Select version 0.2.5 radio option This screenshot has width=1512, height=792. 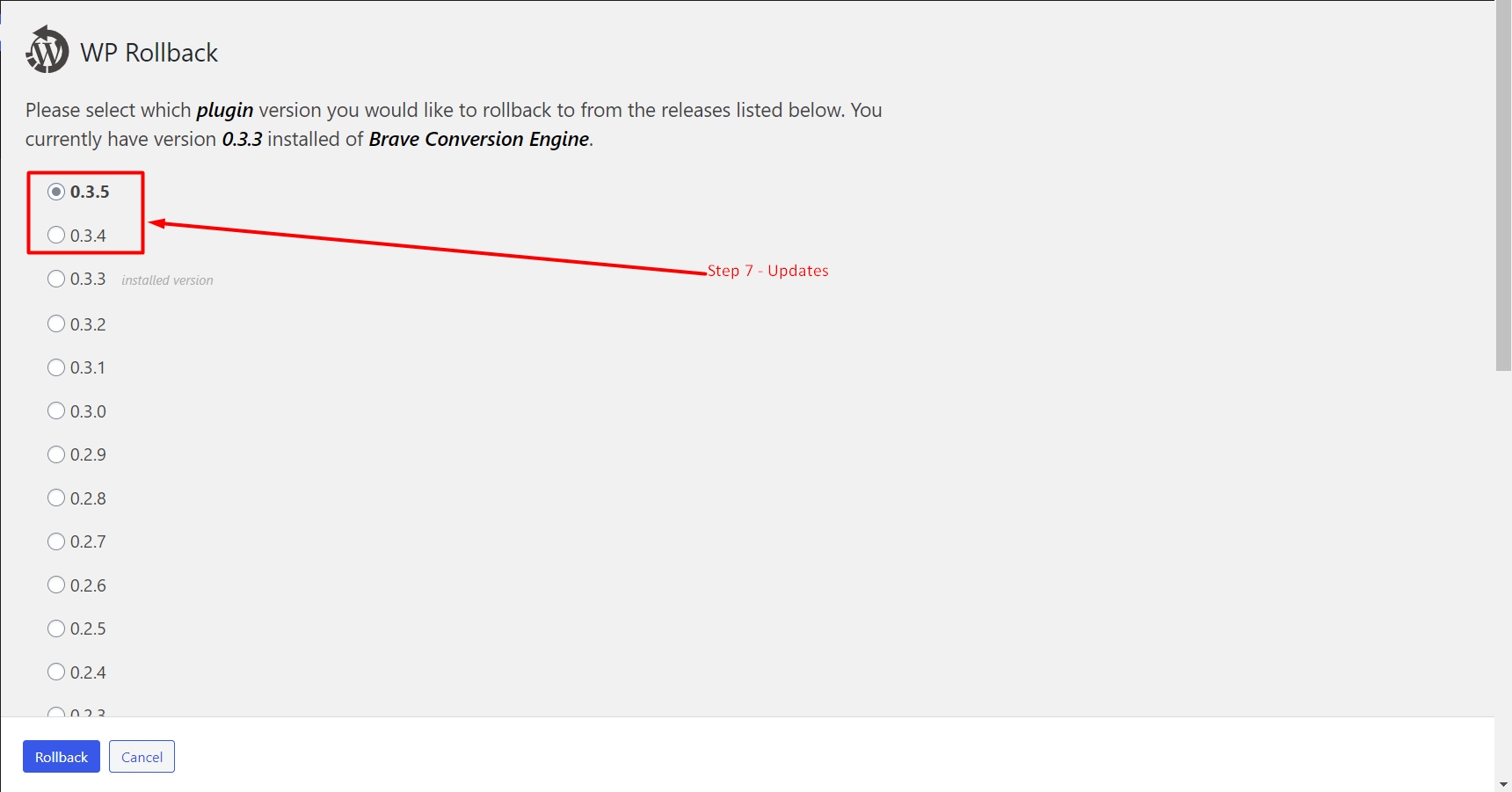click(56, 629)
